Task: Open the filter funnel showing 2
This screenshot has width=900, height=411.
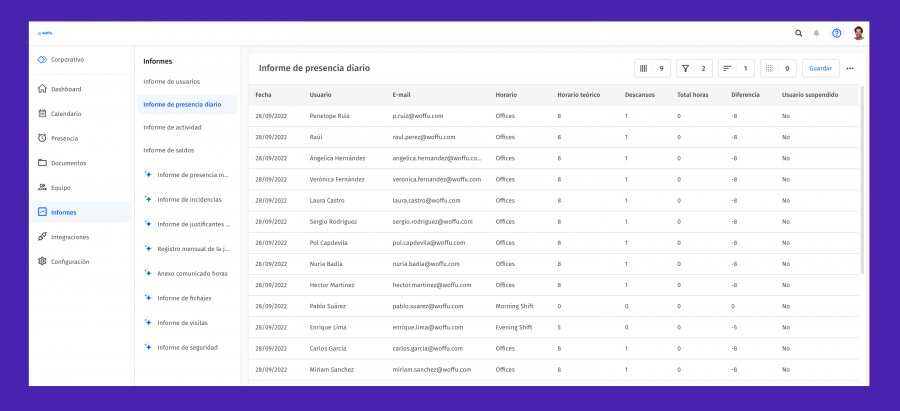Action: point(694,68)
